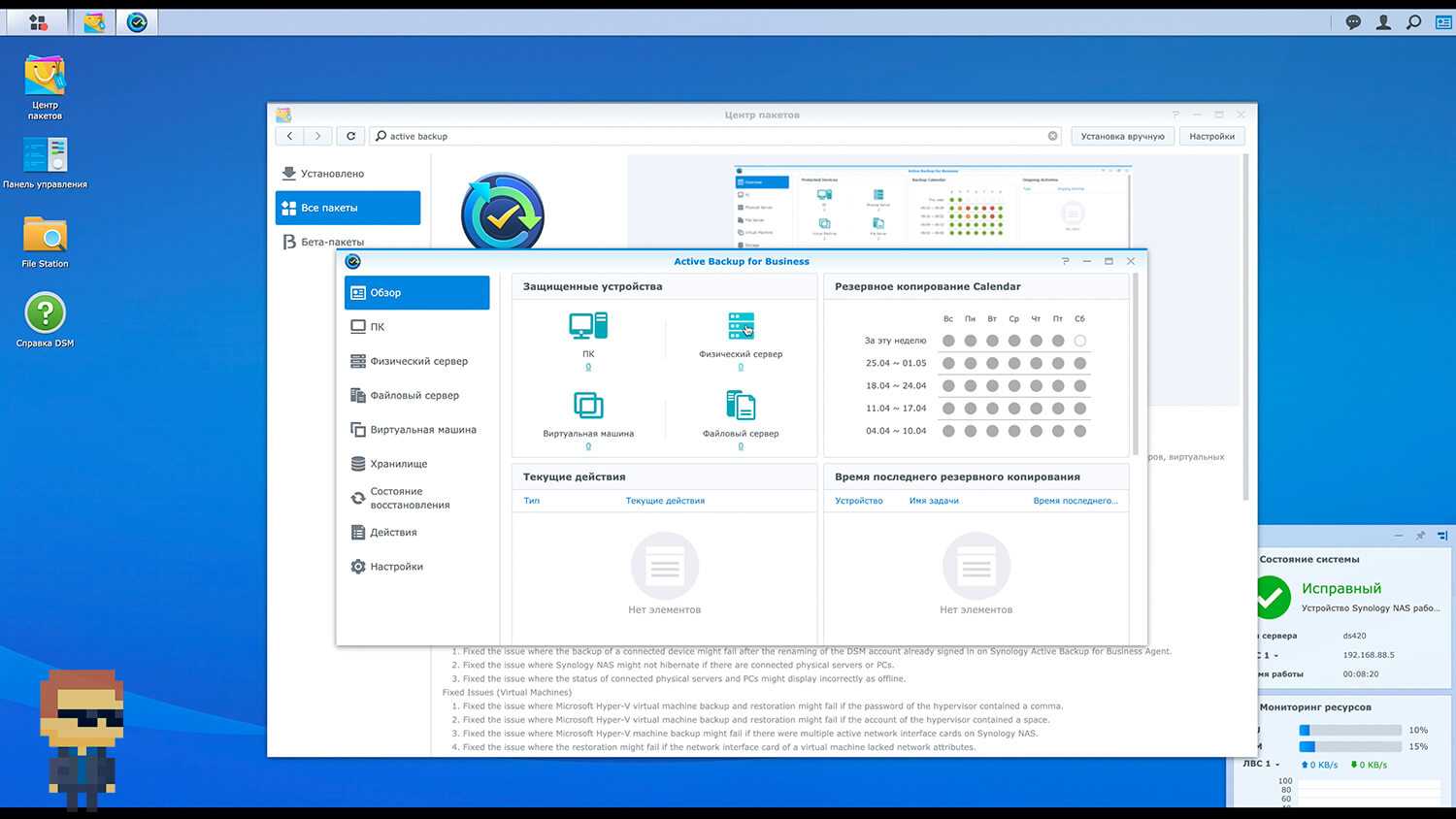This screenshot has width=1456, height=819.
Task: Click the Файловый сервер icon in overview
Action: (x=741, y=406)
